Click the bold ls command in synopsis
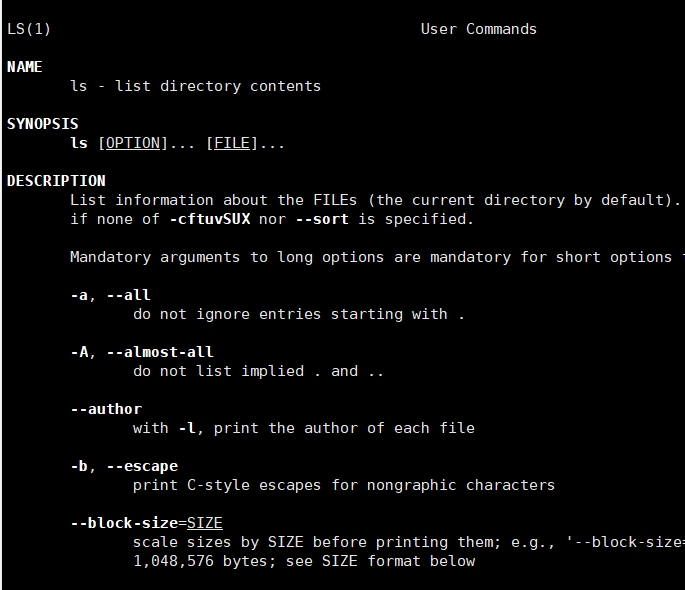Viewport: 685px width, 590px height. coord(79,143)
